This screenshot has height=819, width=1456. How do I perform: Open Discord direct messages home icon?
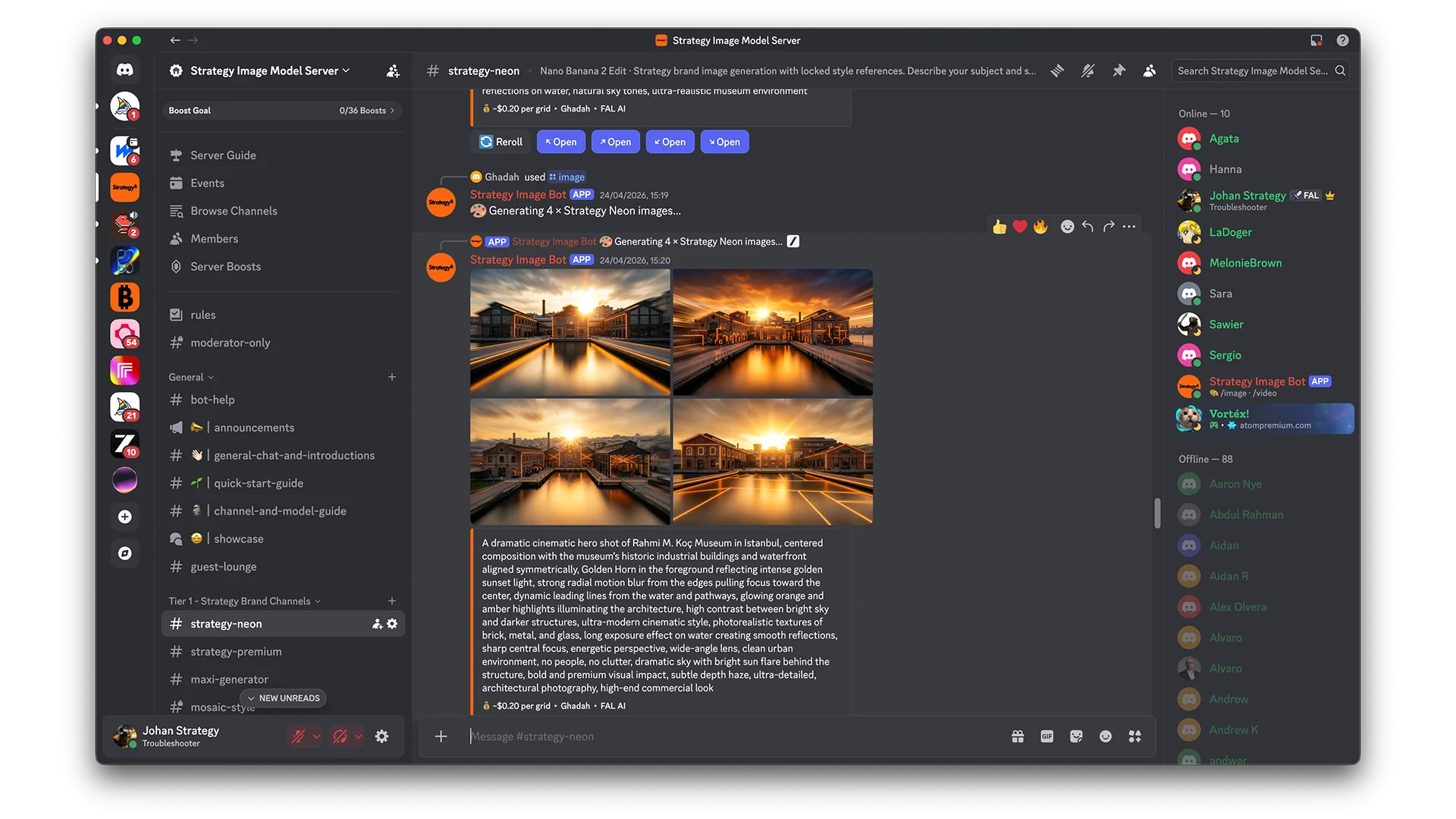click(125, 70)
